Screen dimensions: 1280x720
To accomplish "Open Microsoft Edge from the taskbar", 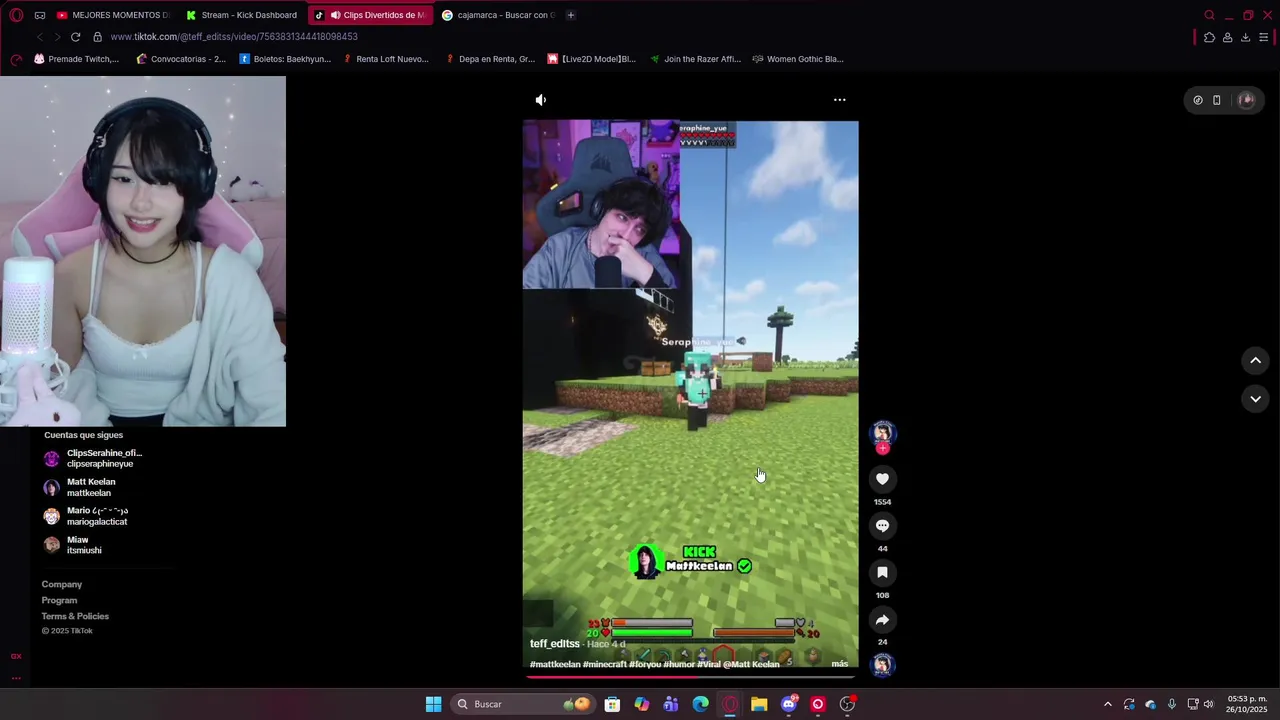I will pyautogui.click(x=700, y=704).
